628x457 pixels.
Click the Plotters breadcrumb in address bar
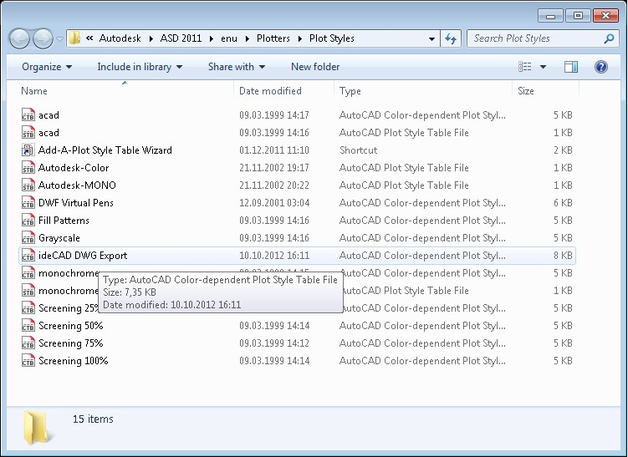pos(273,39)
